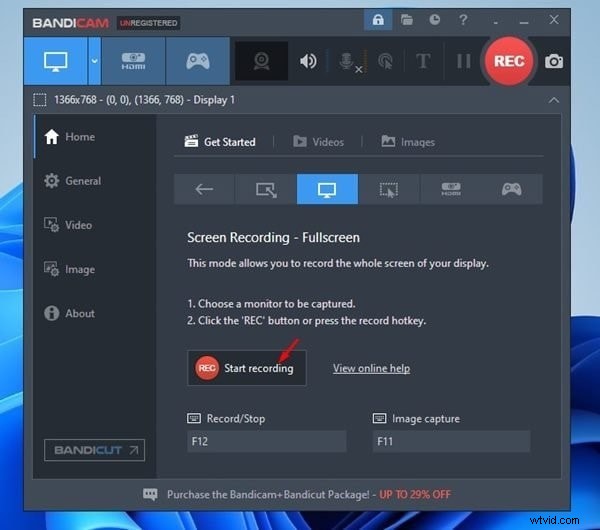
Task: Toggle the text overlay T icon
Action: point(423,61)
